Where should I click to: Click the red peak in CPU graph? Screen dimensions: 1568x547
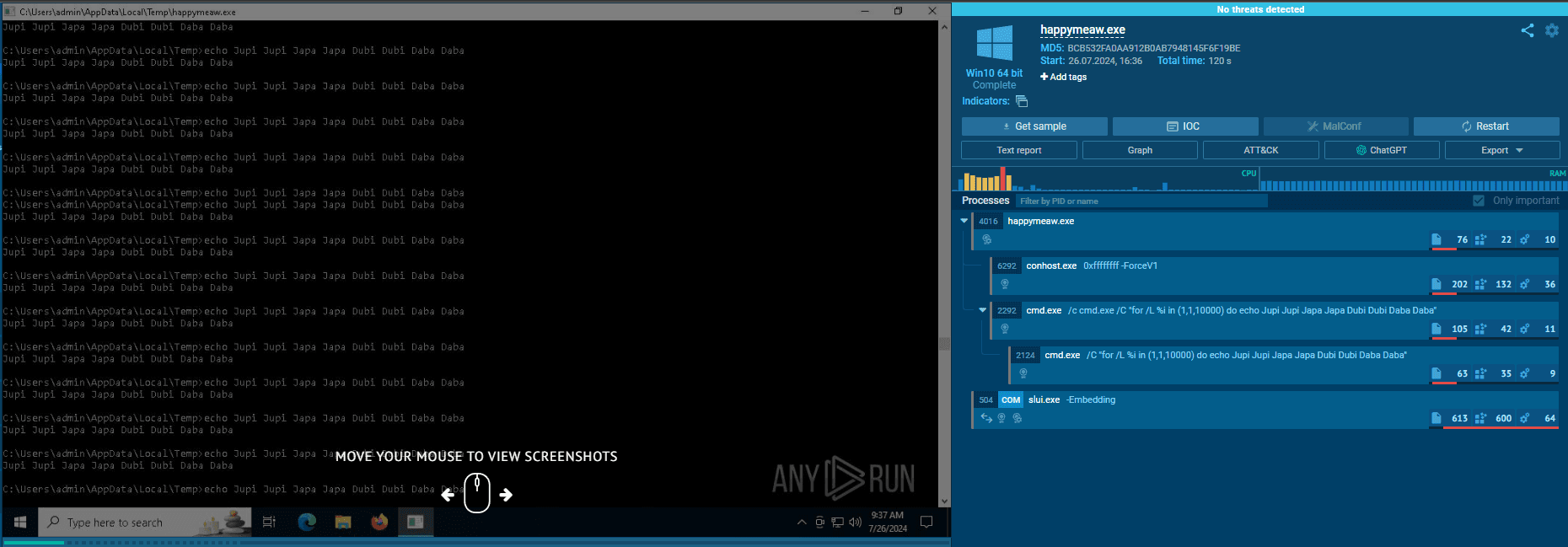tap(1002, 178)
